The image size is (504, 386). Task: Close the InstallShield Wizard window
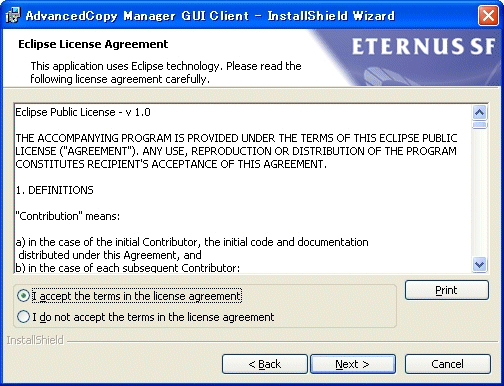click(x=488, y=15)
